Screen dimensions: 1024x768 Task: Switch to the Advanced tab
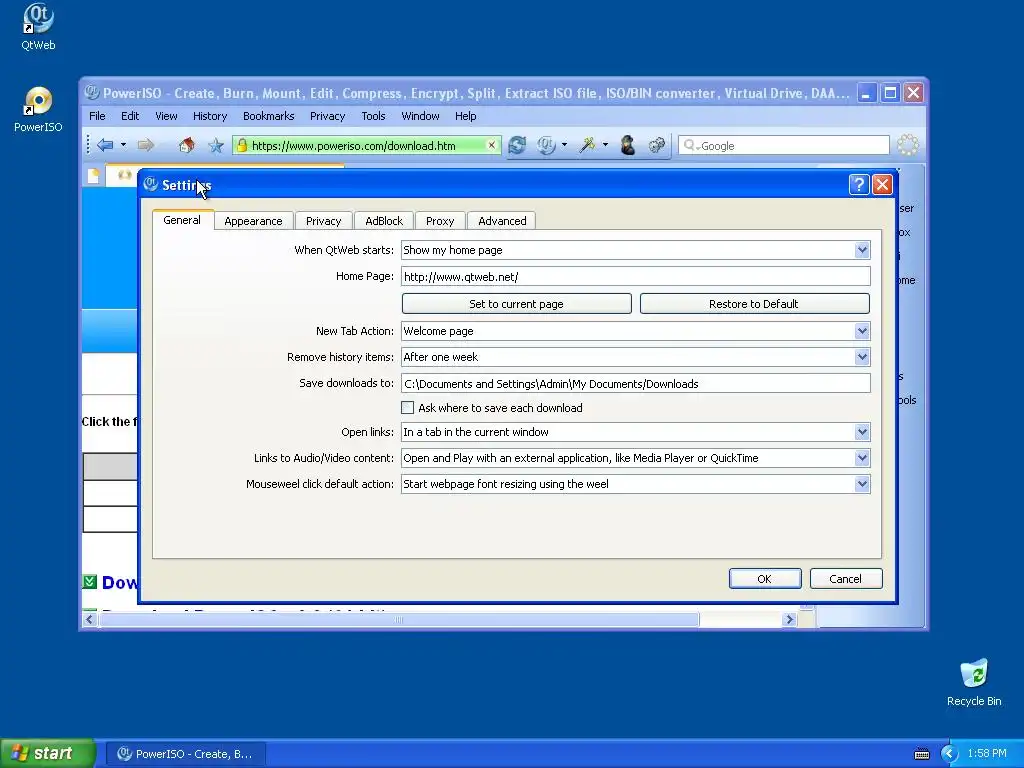pos(502,221)
